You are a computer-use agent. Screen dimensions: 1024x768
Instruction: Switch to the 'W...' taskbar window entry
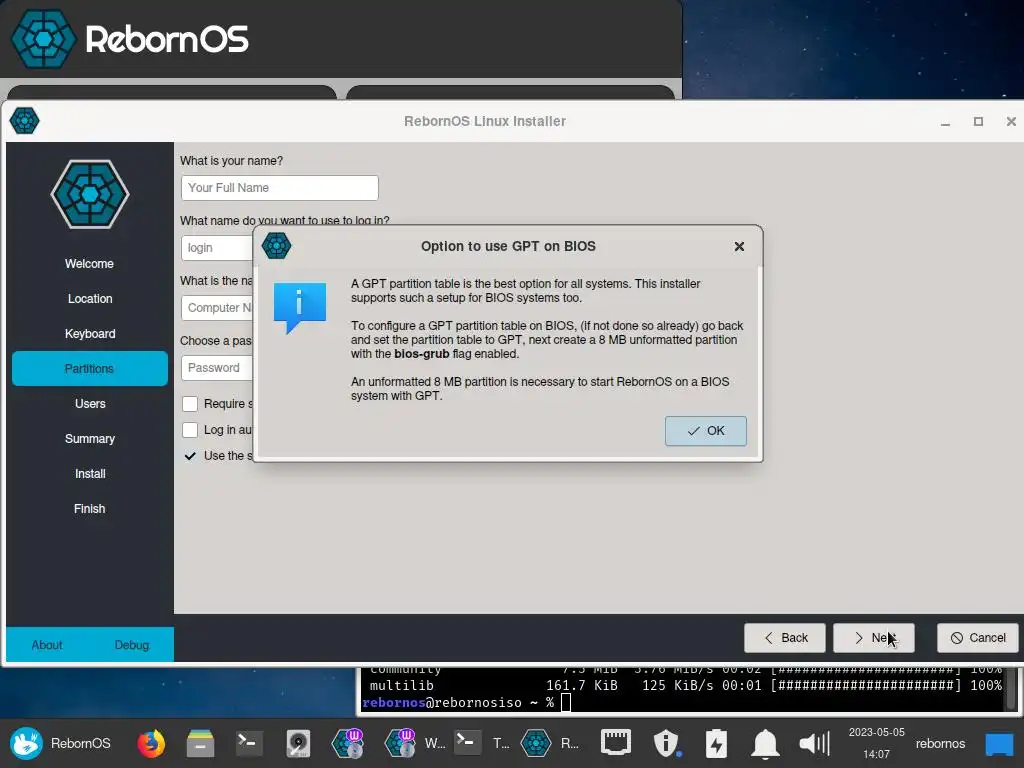click(x=417, y=743)
